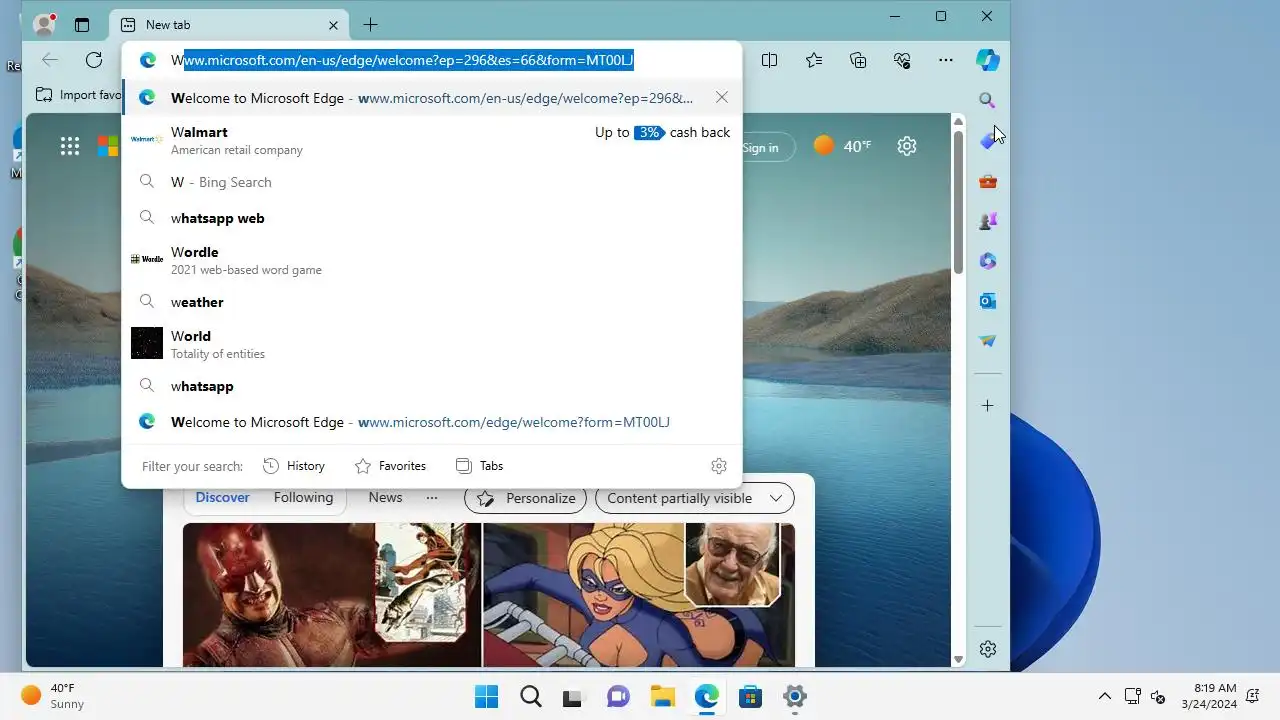Open the Edge profile avatar icon

[x=43, y=24]
